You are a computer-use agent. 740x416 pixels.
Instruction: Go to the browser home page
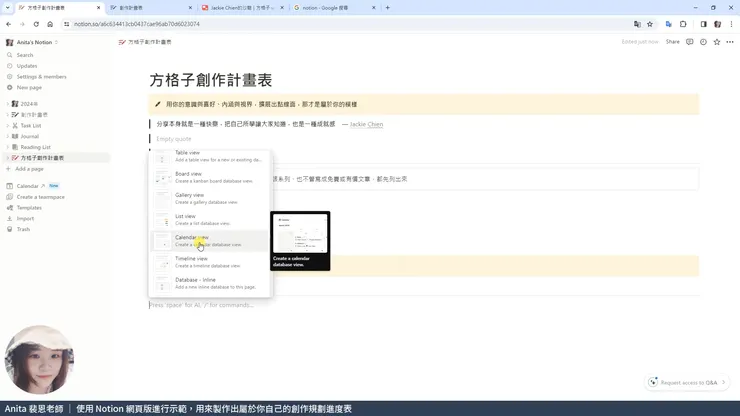(50, 24)
